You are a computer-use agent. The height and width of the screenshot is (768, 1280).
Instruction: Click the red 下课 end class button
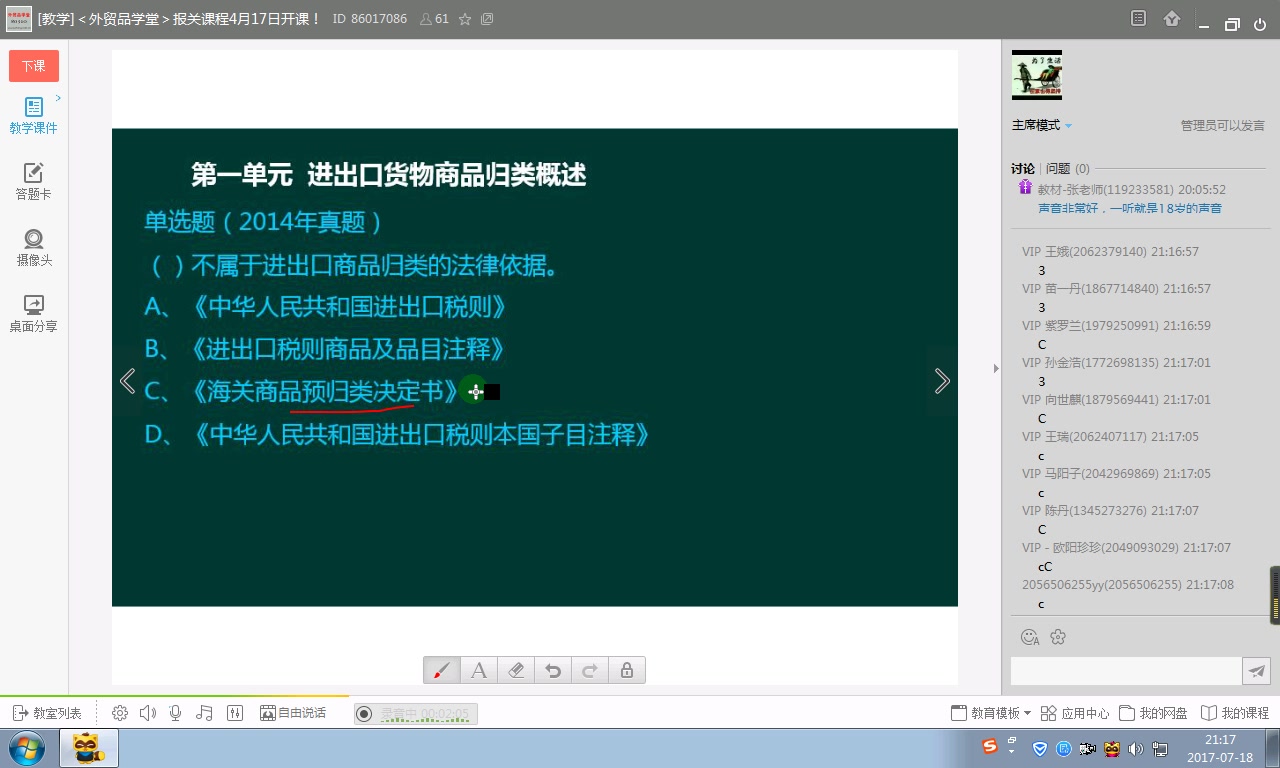click(x=34, y=66)
